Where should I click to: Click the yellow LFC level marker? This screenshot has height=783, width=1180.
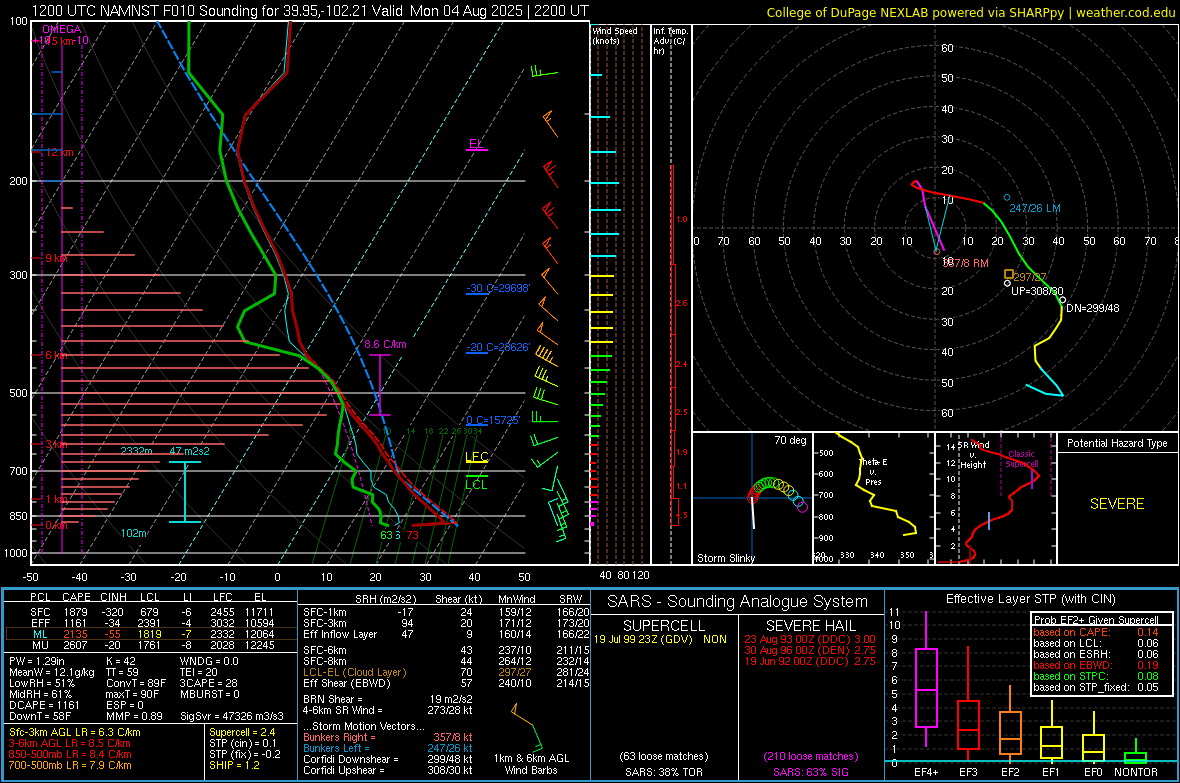pyautogui.click(x=477, y=456)
